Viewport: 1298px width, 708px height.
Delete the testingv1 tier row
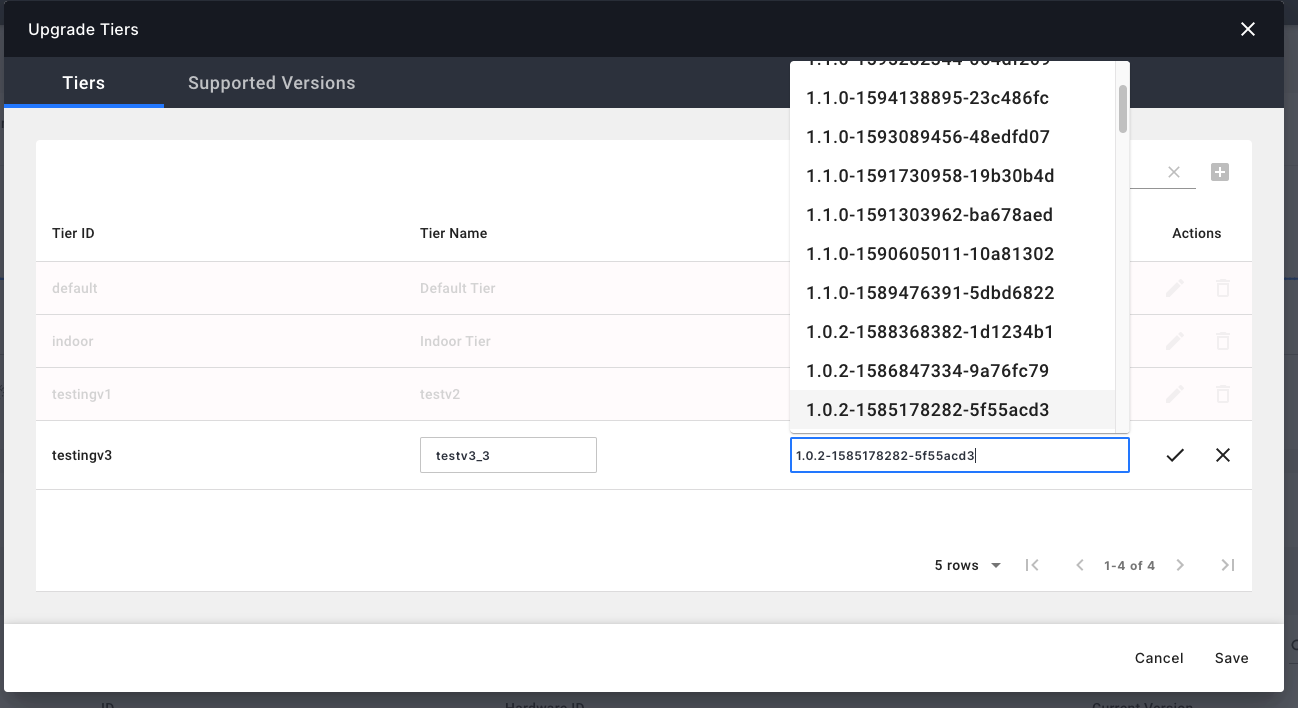[1222, 394]
